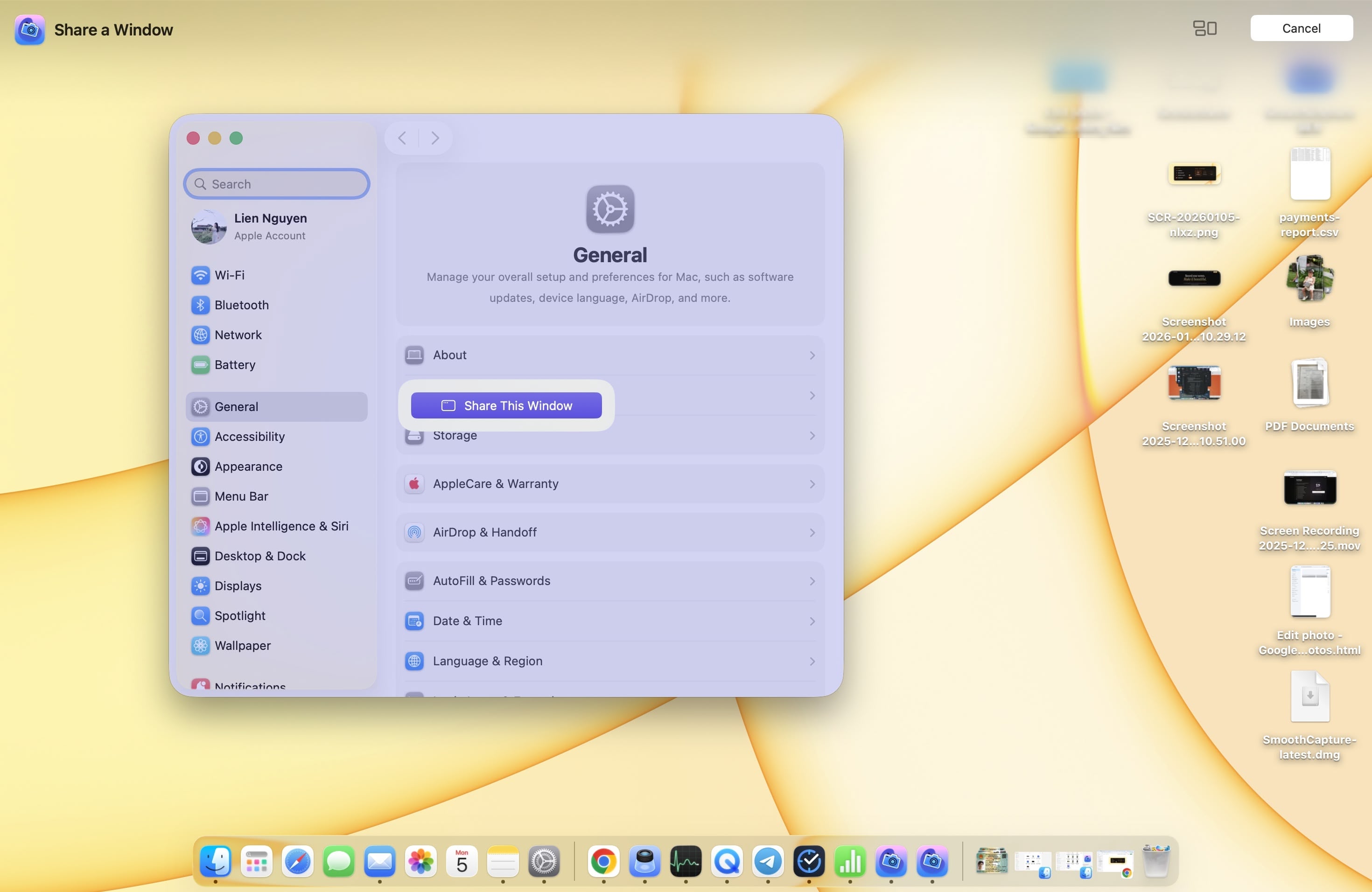The width and height of the screenshot is (1372, 892).
Task: Select Appearance in the sidebar
Action: coord(277,467)
